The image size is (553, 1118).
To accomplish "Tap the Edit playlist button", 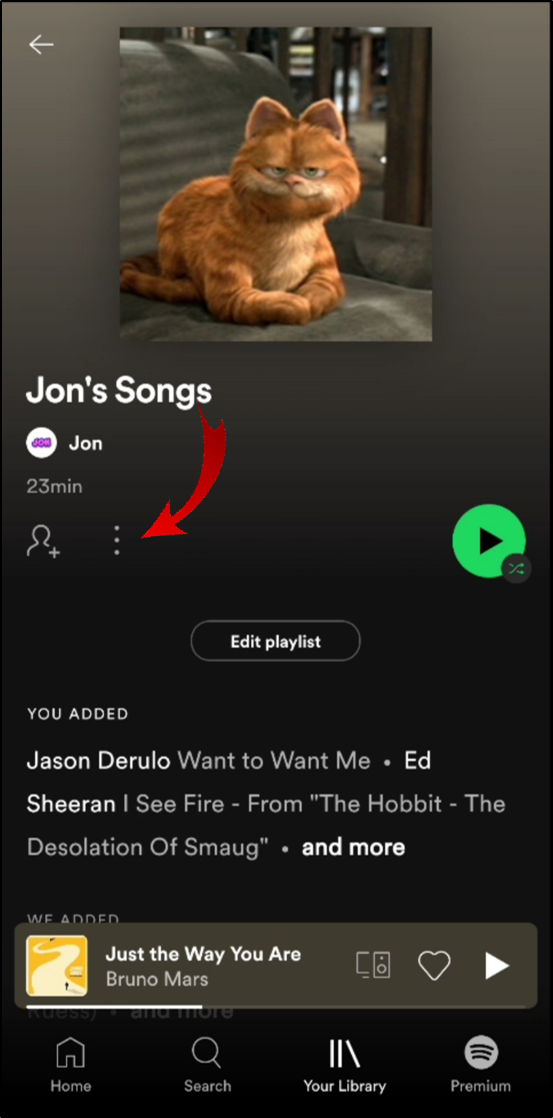I will pos(275,641).
